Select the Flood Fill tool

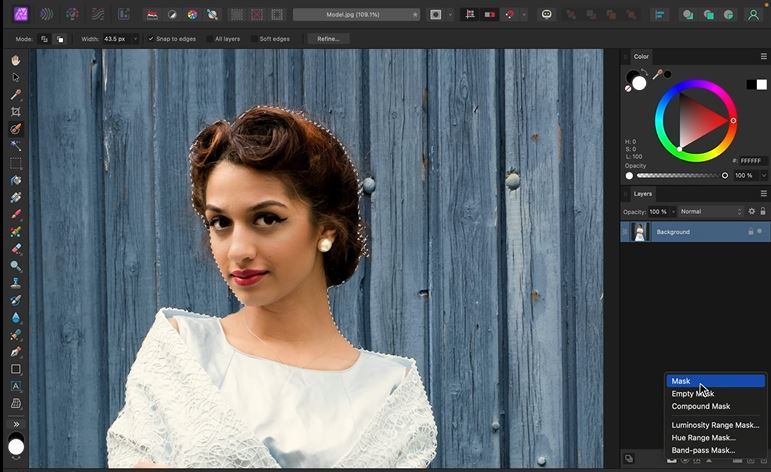click(x=16, y=180)
